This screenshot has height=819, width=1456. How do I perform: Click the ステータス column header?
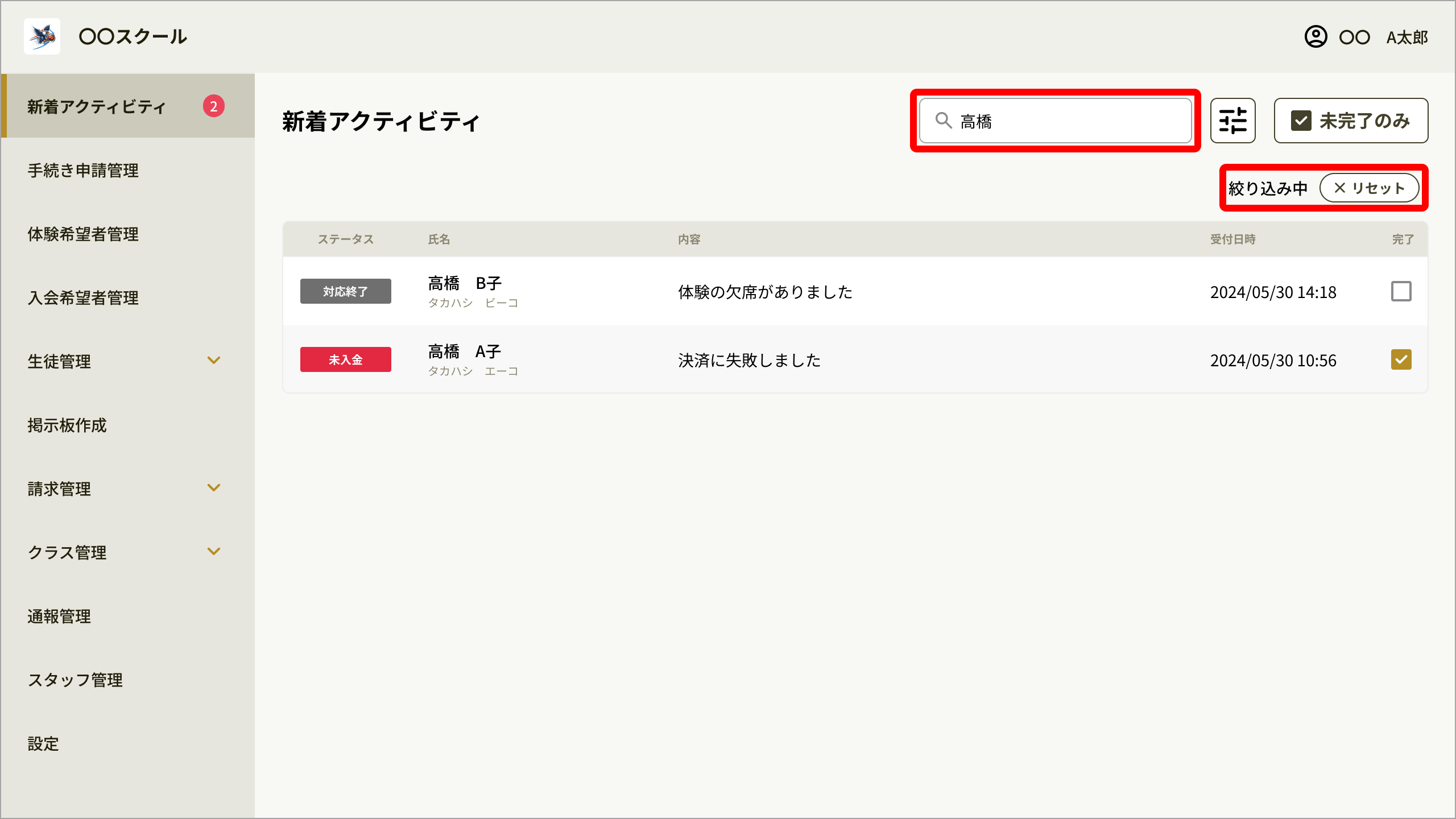click(345, 239)
